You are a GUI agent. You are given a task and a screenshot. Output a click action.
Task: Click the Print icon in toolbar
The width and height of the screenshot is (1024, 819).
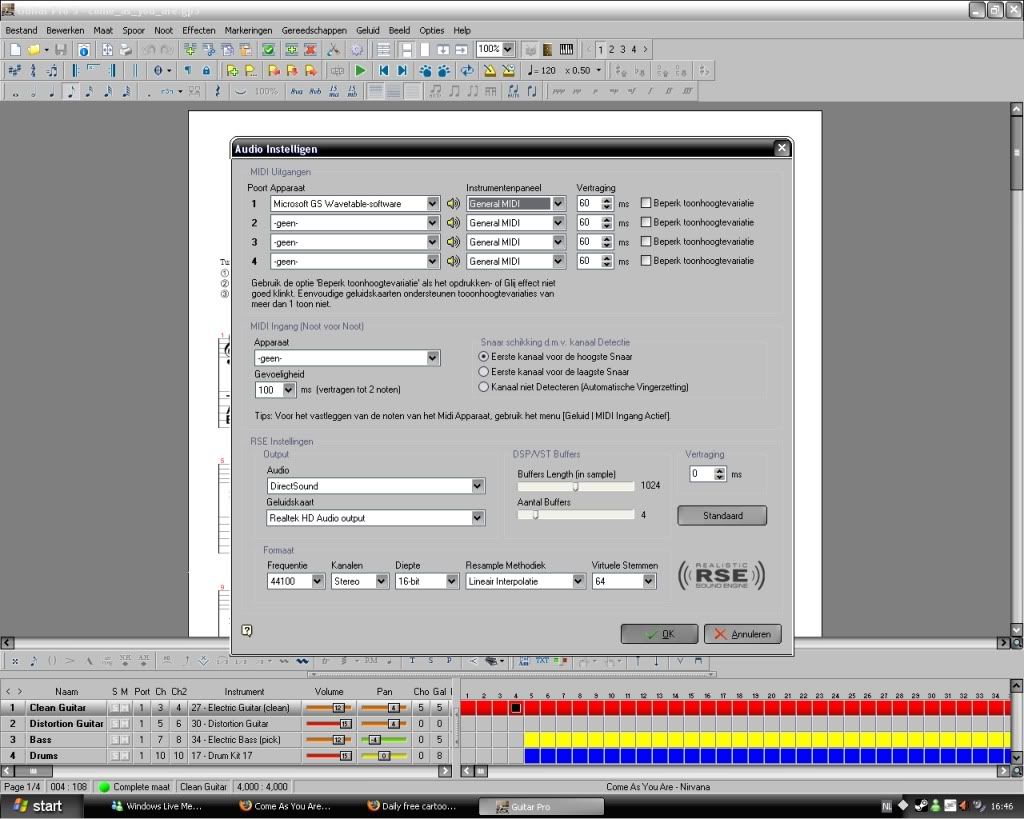coord(126,50)
